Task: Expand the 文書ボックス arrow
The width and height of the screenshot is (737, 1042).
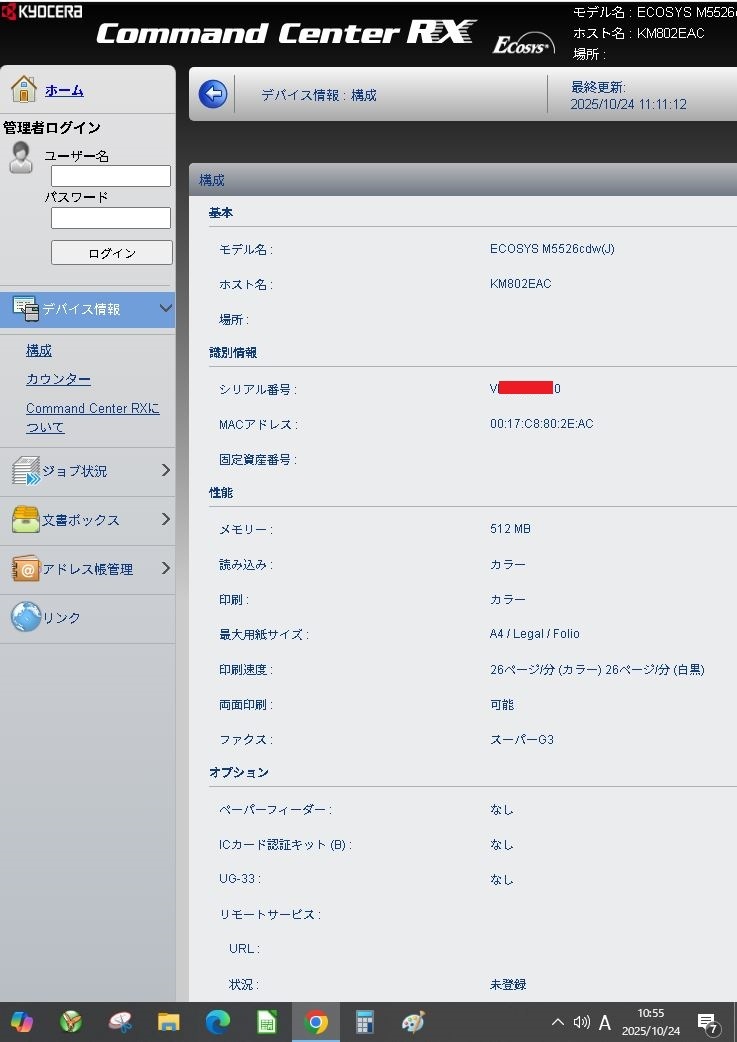Action: [x=165, y=520]
